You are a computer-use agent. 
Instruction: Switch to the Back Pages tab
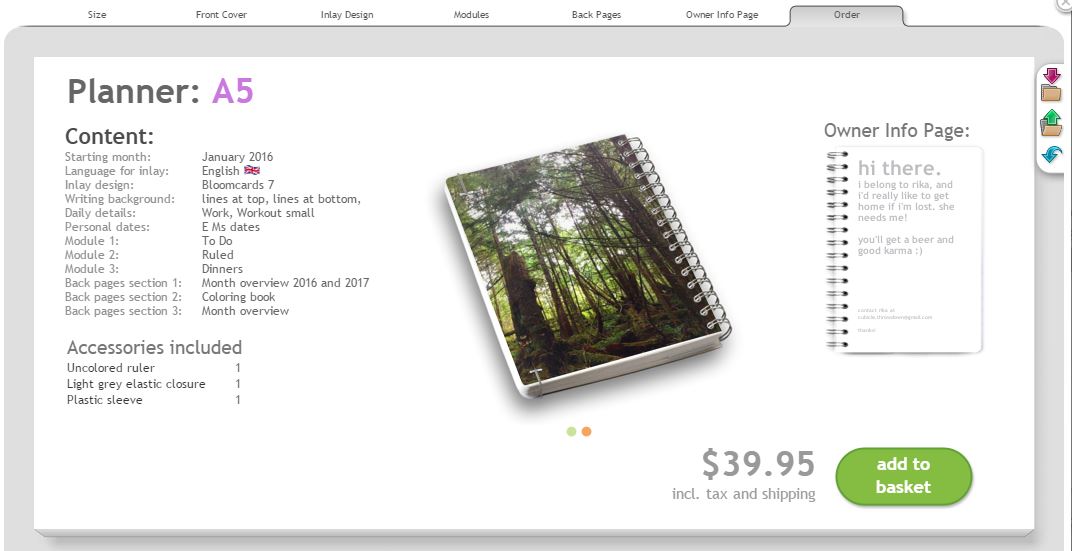pos(596,14)
